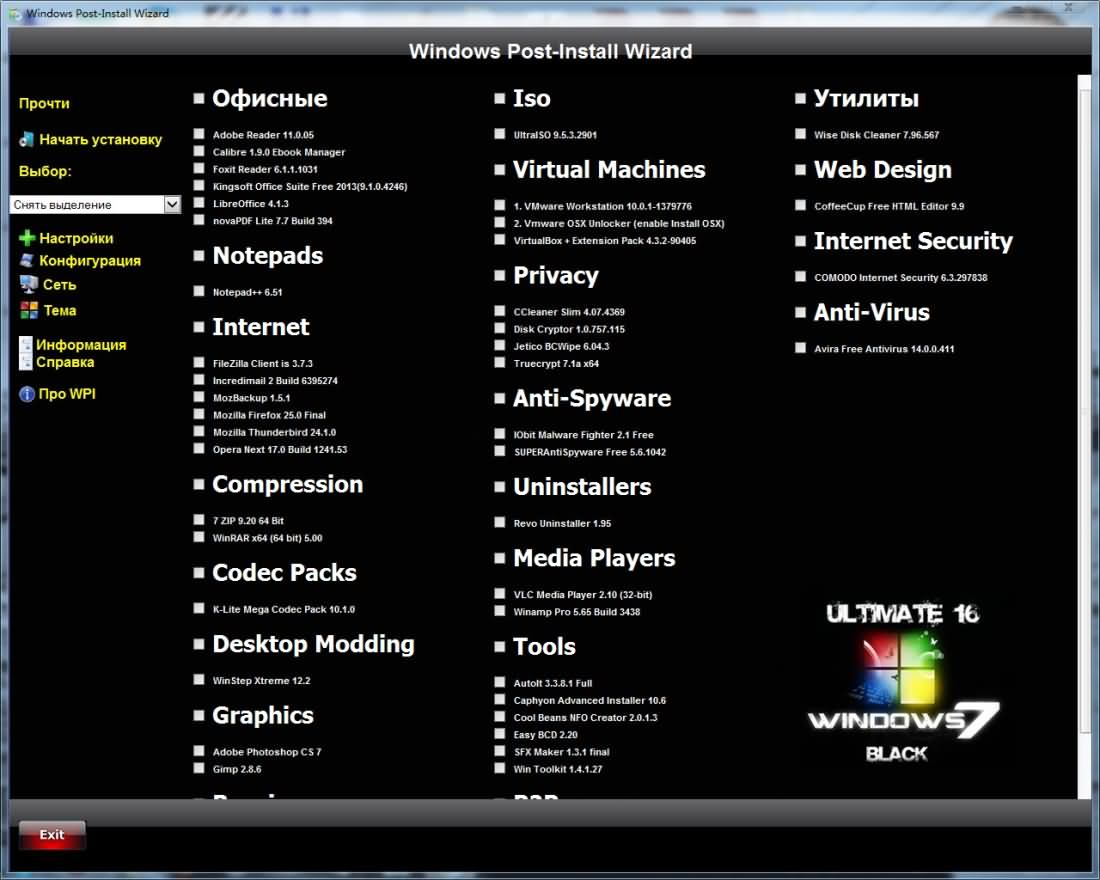Image resolution: width=1100 pixels, height=880 pixels.
Task: Select all in Virtual Machines category checkbox
Action: pyautogui.click(x=499, y=170)
